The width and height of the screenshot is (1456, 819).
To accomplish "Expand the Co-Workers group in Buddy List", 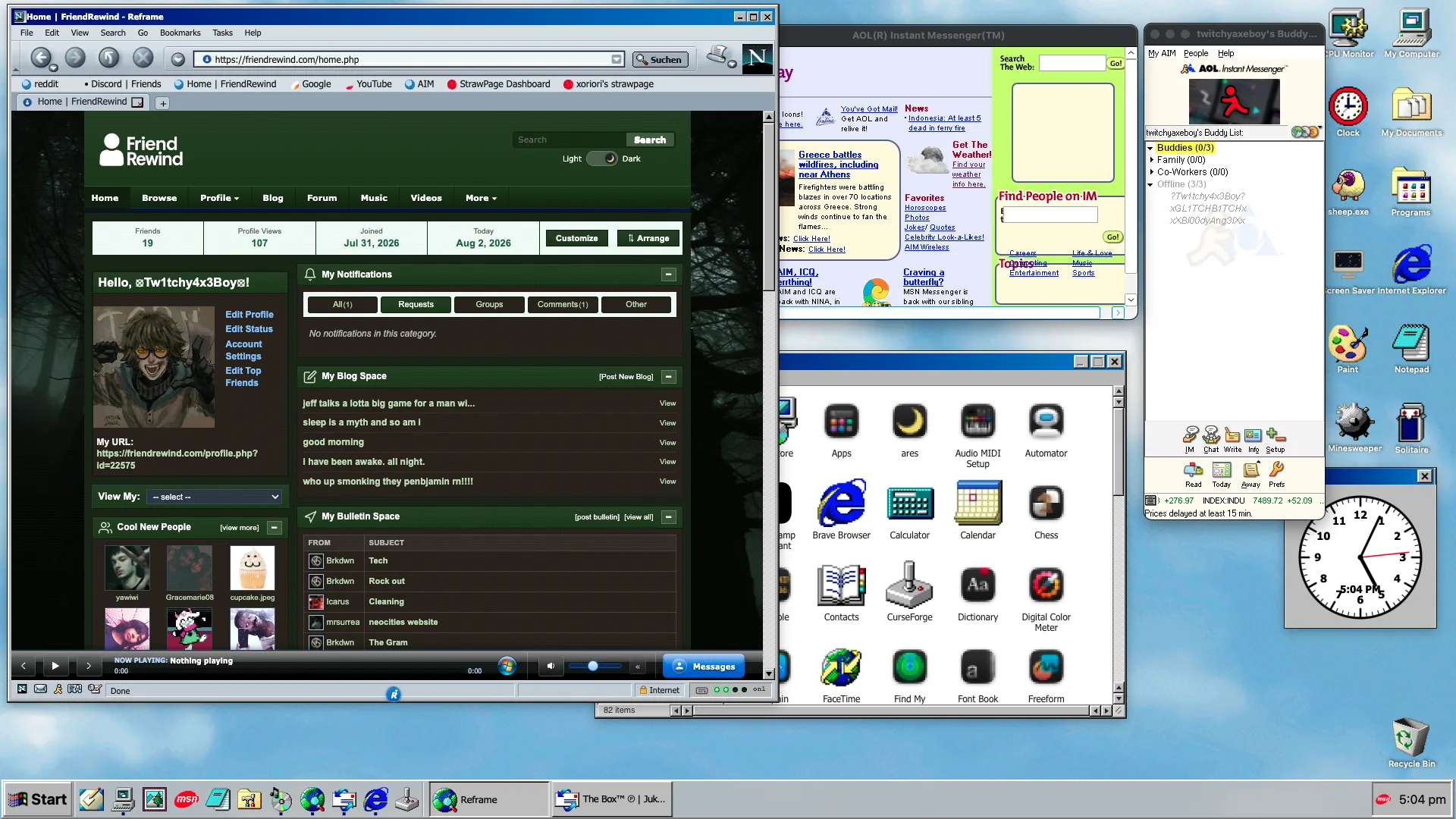I will coord(1151,172).
